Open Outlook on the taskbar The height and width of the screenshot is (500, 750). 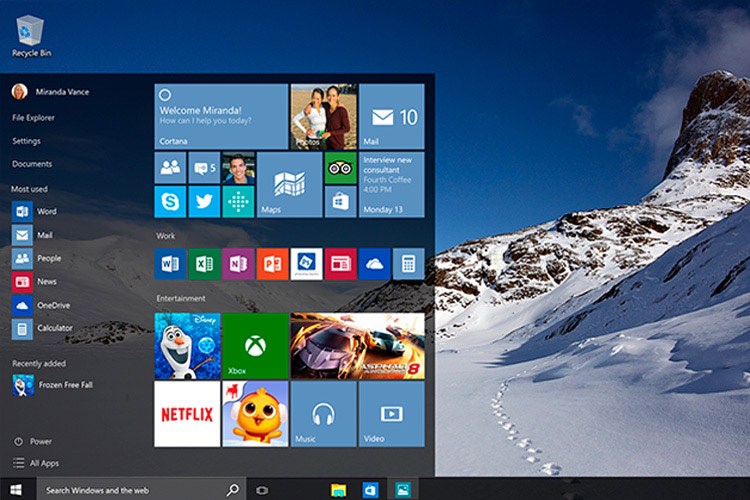click(x=371, y=490)
